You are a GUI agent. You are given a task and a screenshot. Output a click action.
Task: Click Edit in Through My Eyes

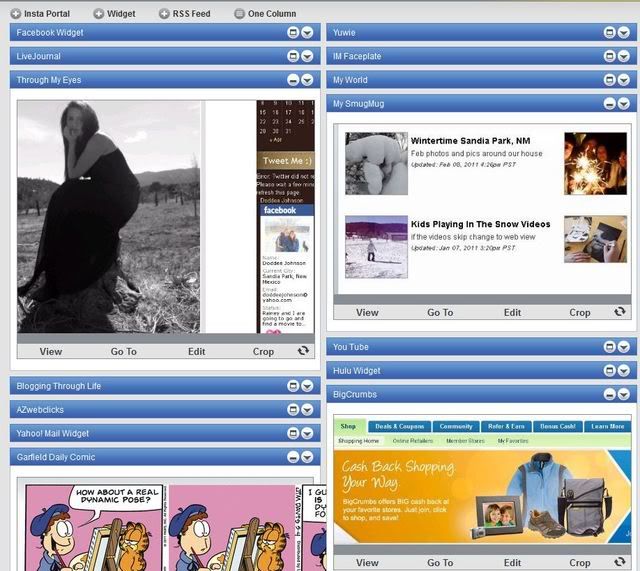(197, 351)
